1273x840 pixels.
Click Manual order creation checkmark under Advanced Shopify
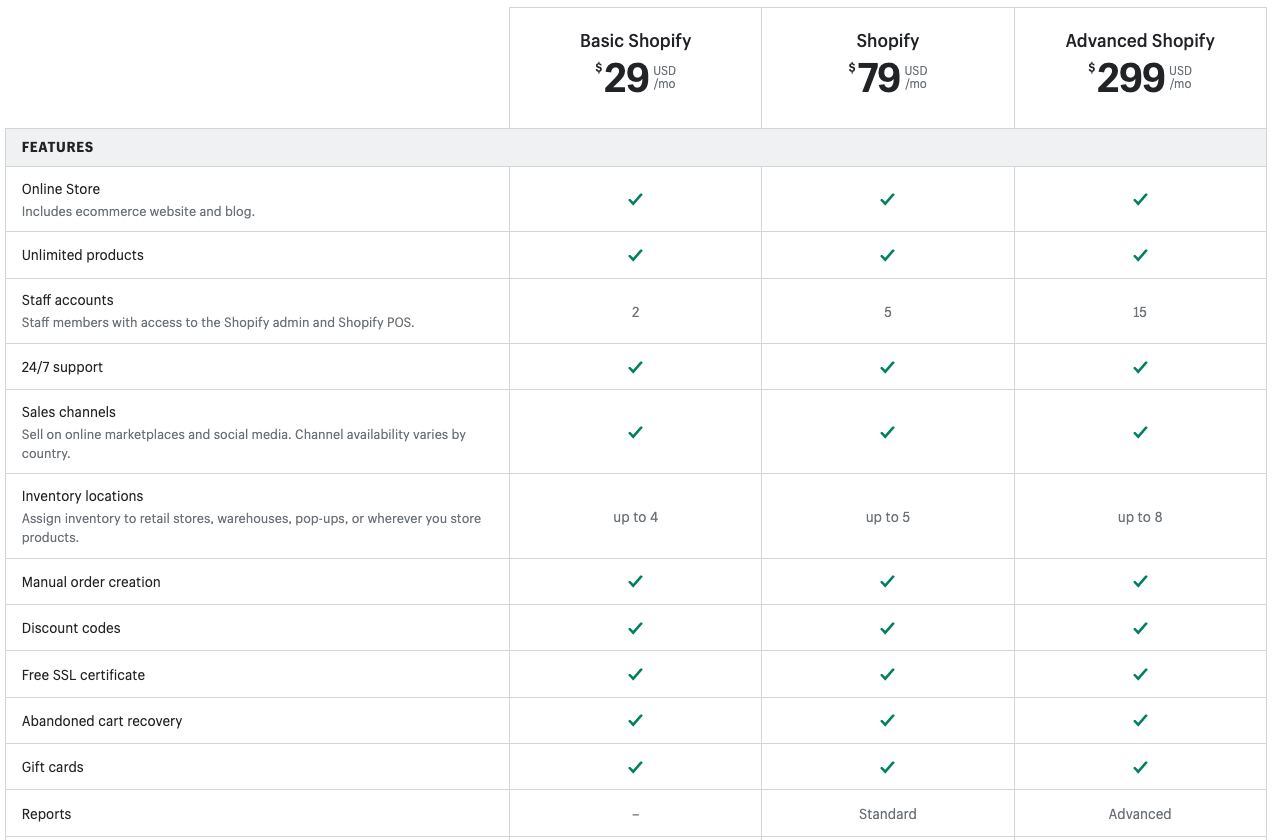tap(1140, 581)
